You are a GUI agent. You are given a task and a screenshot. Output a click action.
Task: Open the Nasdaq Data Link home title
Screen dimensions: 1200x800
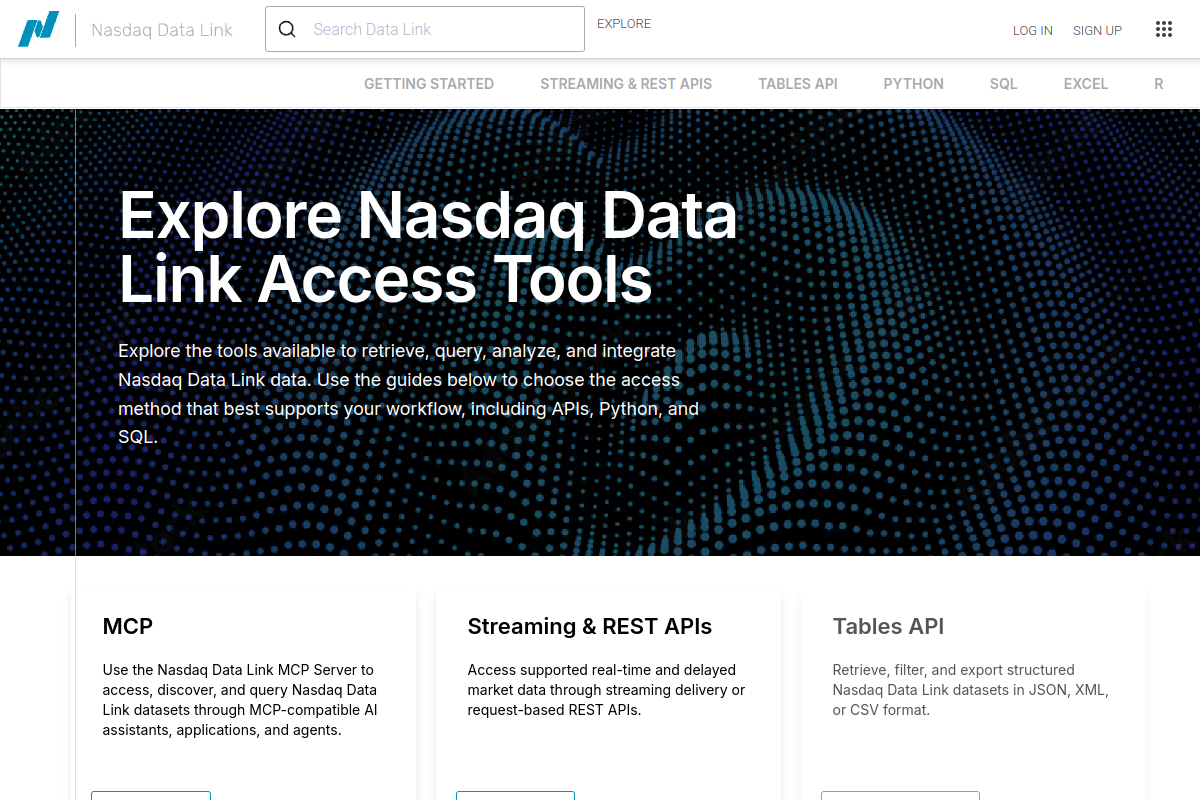pyautogui.click(x=162, y=30)
